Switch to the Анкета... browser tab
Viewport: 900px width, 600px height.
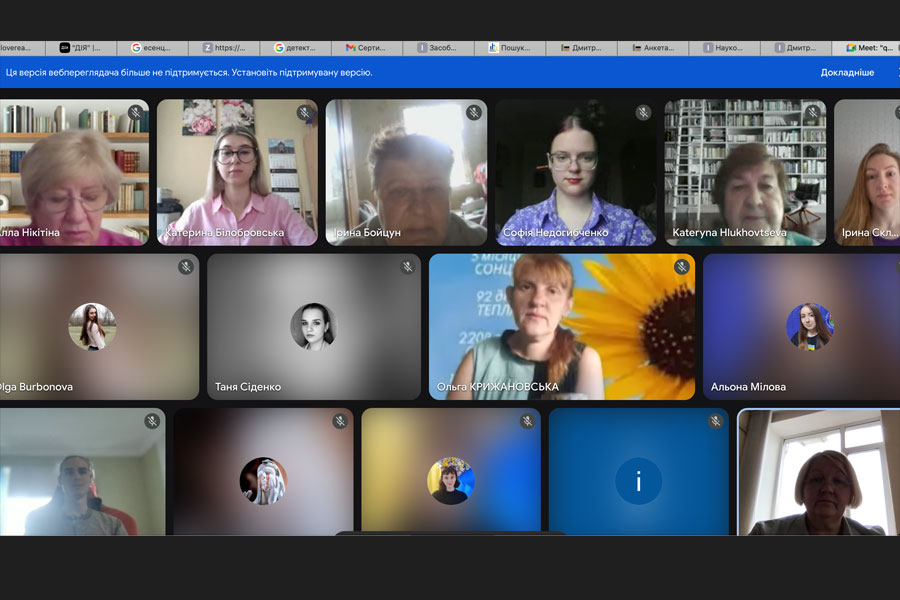[653, 48]
